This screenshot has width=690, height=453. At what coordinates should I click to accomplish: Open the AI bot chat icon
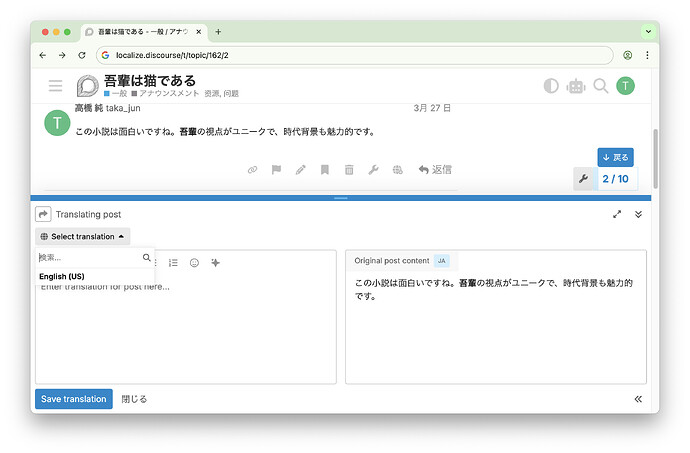click(576, 85)
